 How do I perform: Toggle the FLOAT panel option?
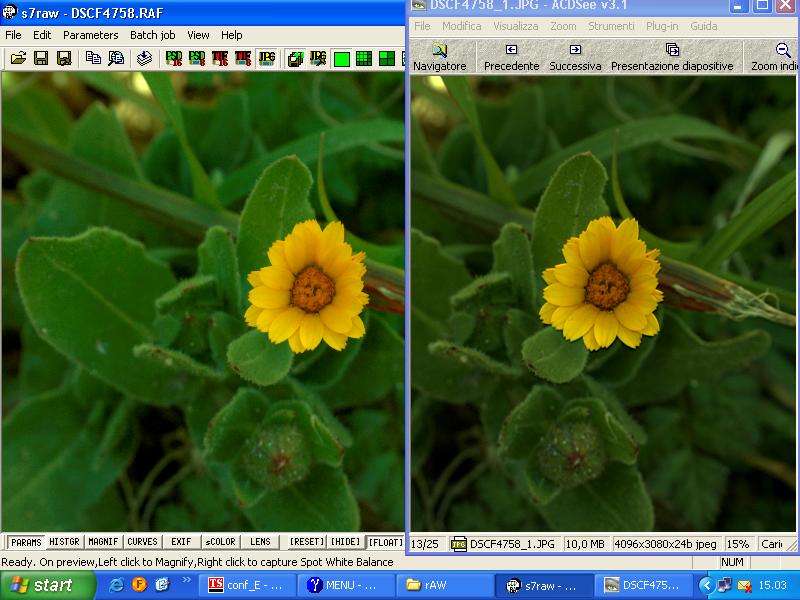coord(385,542)
